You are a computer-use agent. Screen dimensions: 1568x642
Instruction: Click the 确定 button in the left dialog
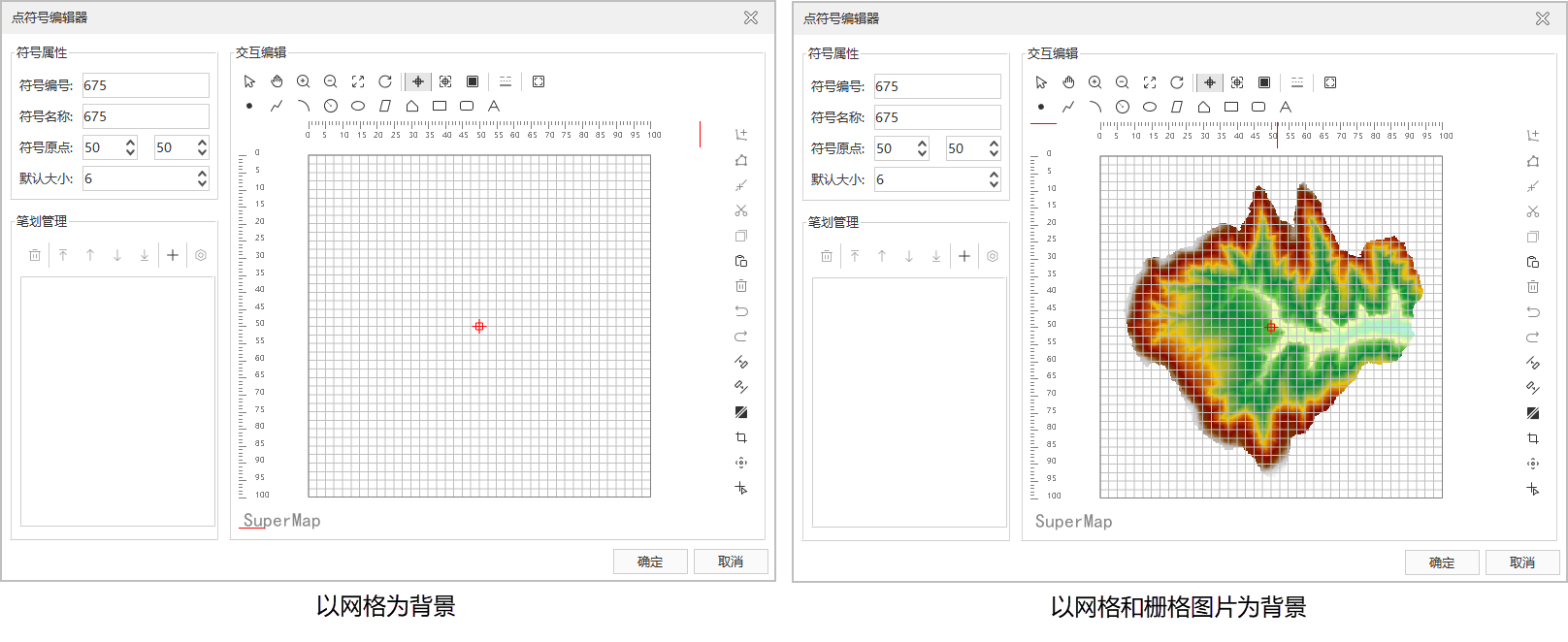tap(650, 562)
